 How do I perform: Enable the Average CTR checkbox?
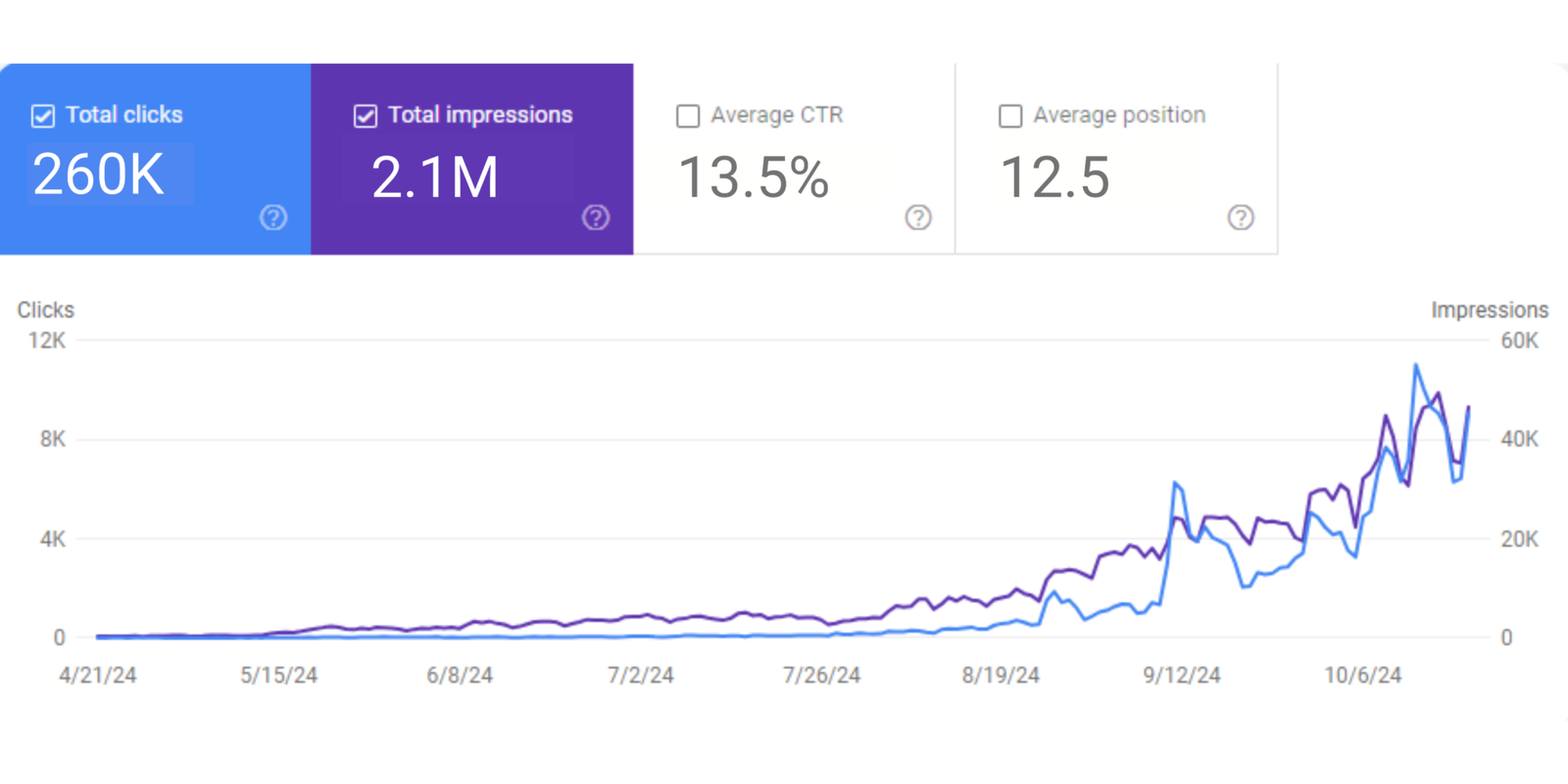point(688,116)
